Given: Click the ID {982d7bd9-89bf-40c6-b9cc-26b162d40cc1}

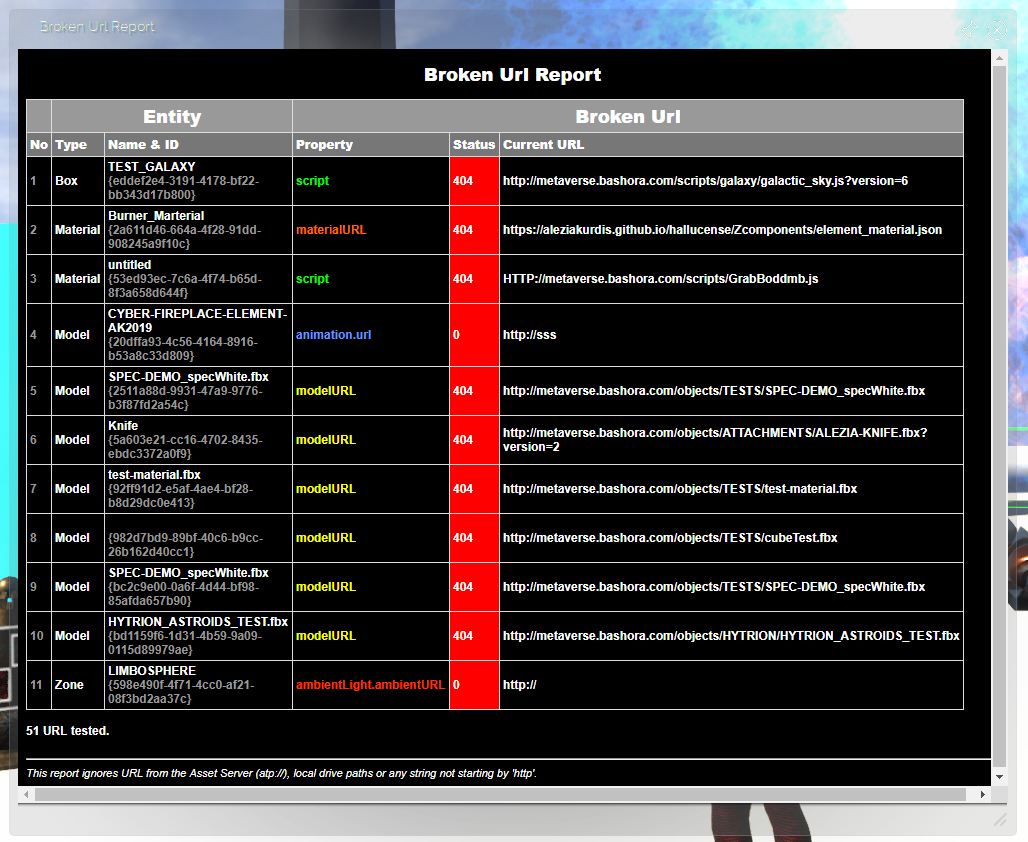Looking at the screenshot, I should click(186, 544).
